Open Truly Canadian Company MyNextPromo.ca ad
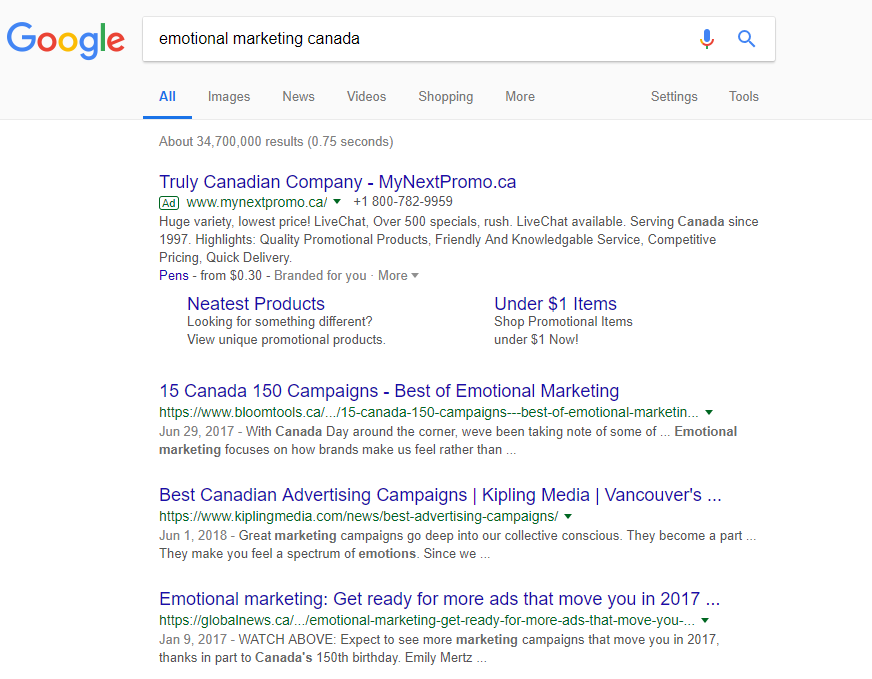 [x=338, y=182]
